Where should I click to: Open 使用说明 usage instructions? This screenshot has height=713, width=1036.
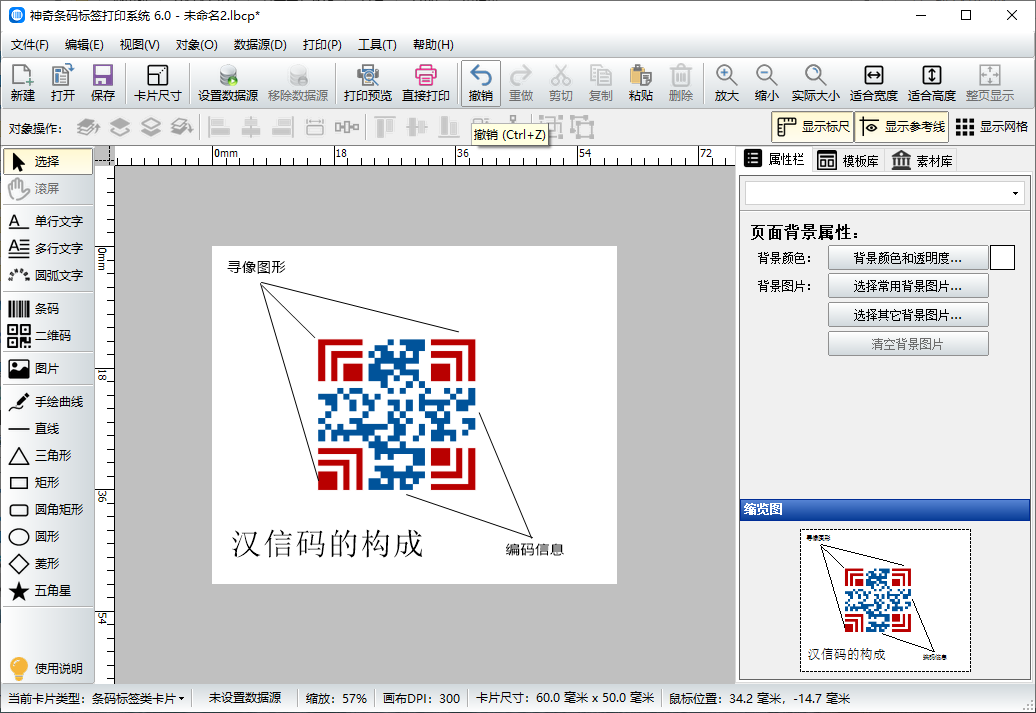pos(46,668)
